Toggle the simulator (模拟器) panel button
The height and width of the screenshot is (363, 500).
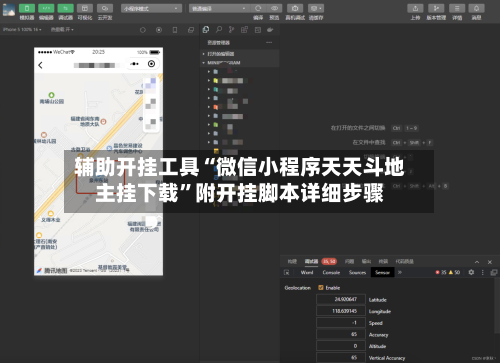pyautogui.click(x=27, y=8)
